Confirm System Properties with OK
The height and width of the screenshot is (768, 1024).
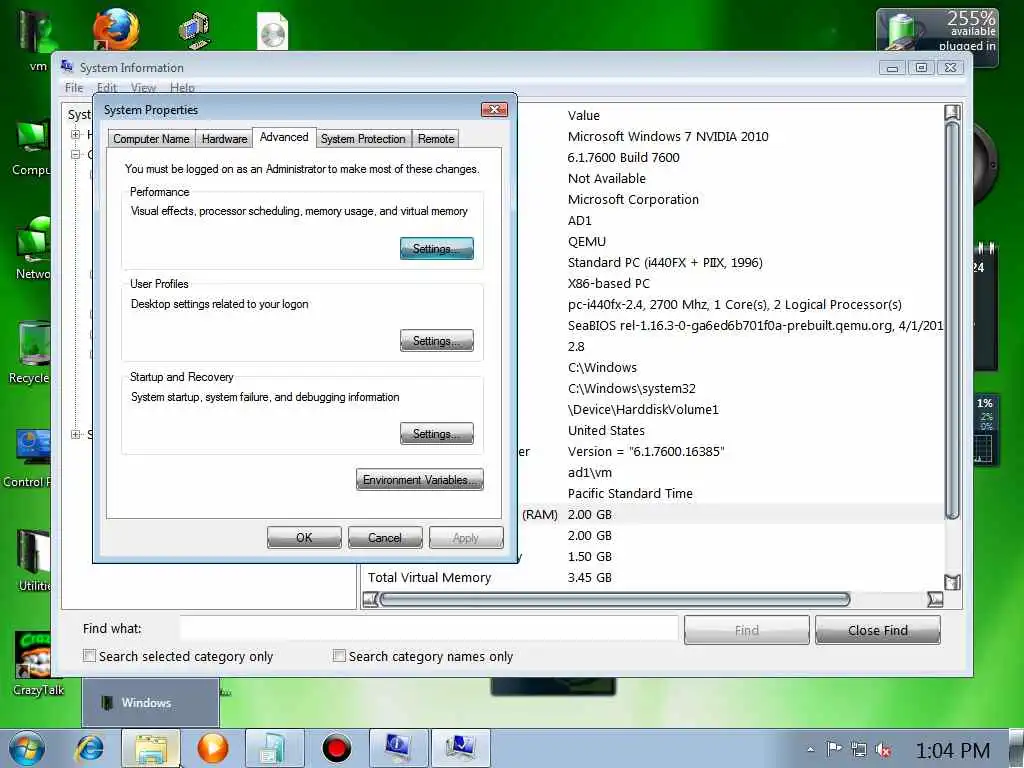(304, 537)
